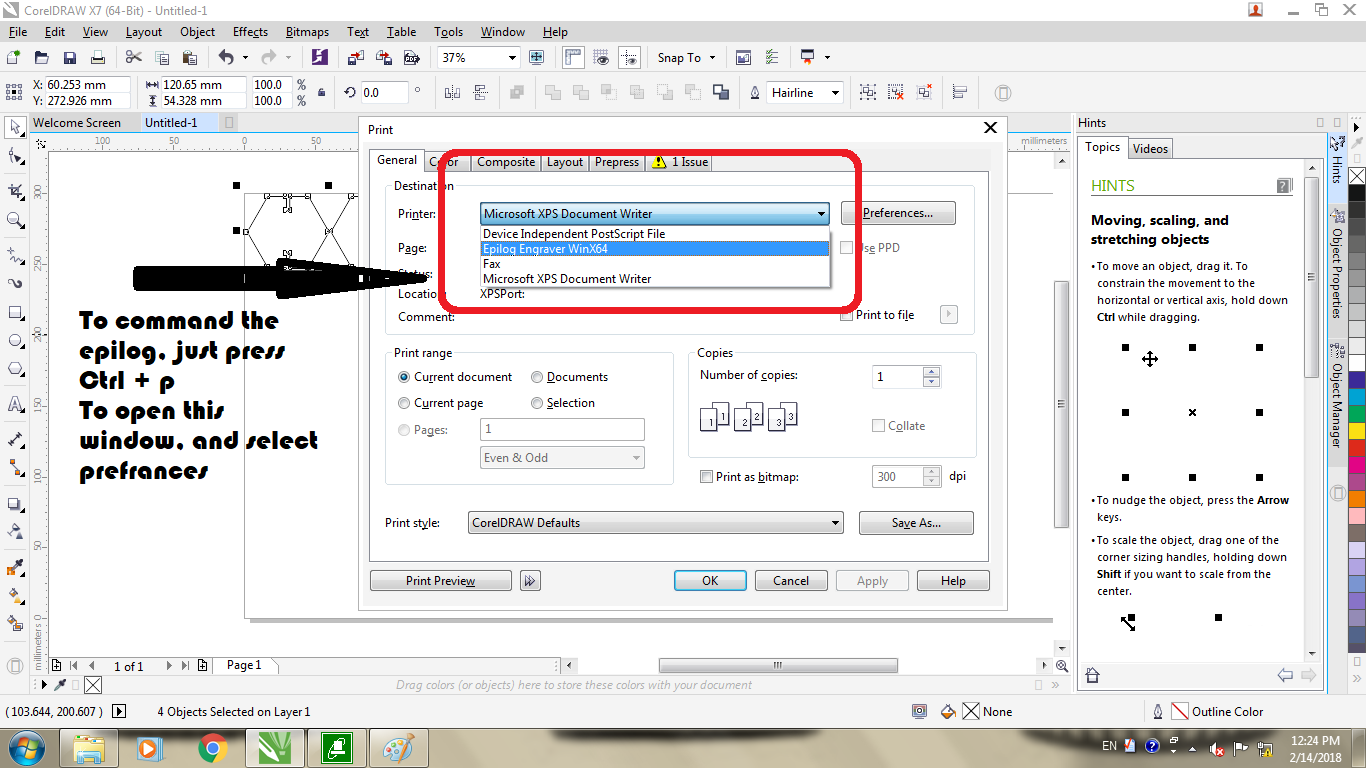The image size is (1366, 768).
Task: Click the Save As... button
Action: [x=917, y=523]
